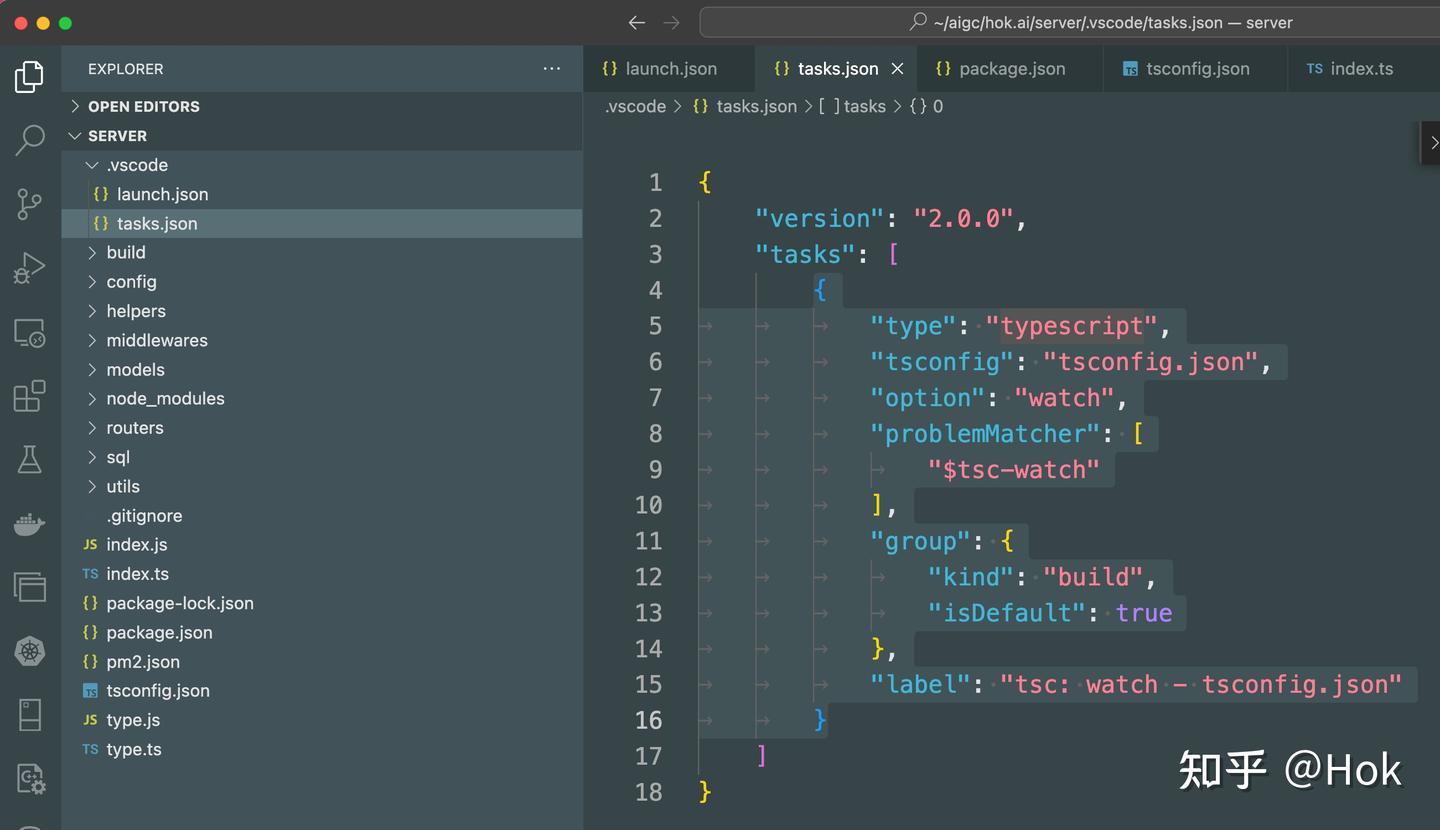Open tsconfig.json from the file tree

tap(157, 690)
